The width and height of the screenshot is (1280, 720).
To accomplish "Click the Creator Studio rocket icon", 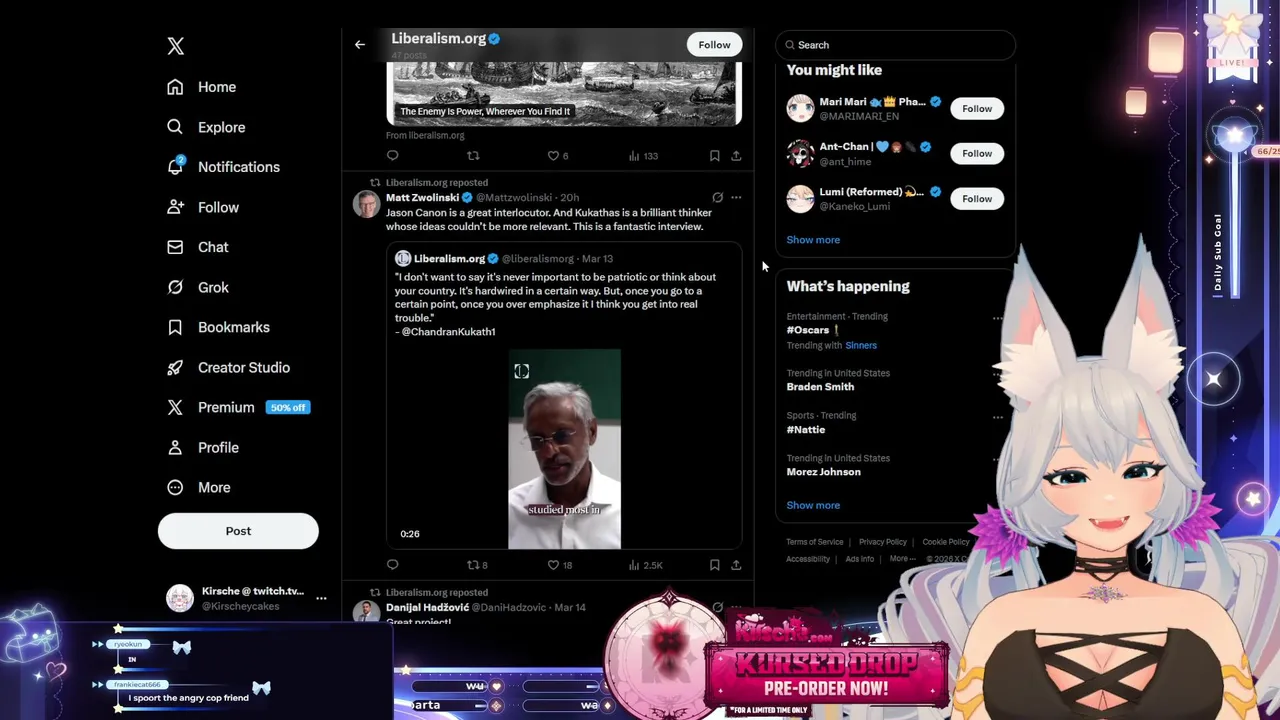I will point(175,367).
